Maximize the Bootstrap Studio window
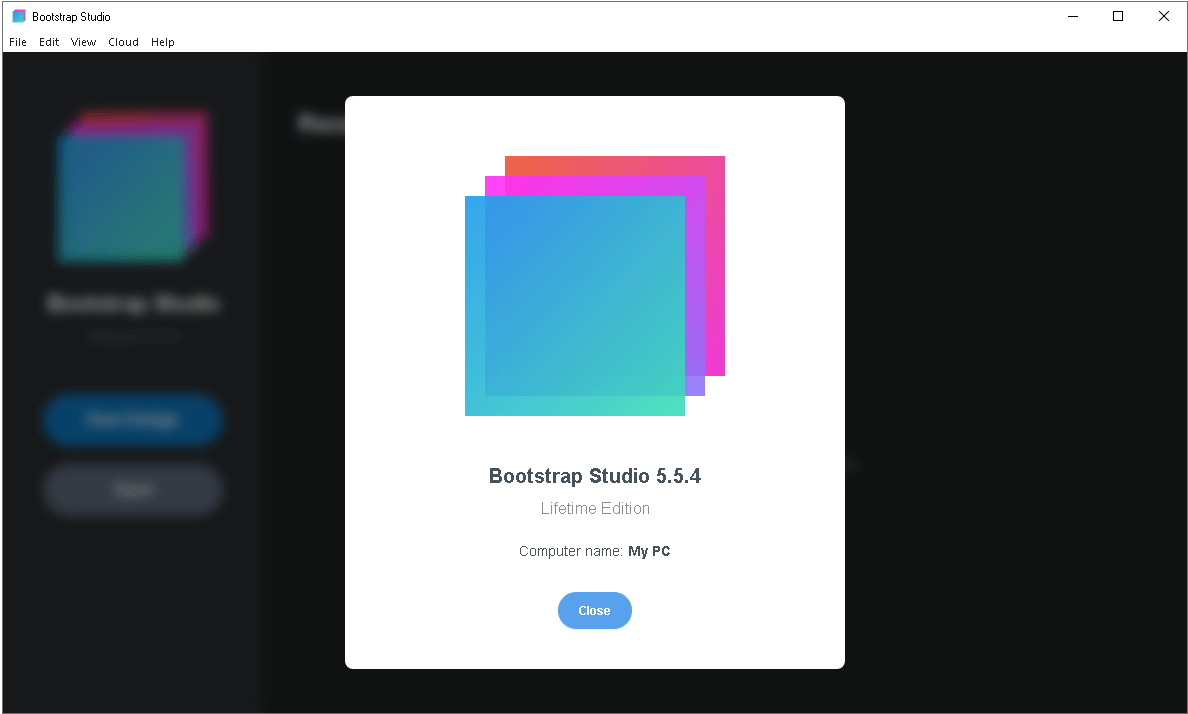1188x714 pixels. click(1118, 16)
